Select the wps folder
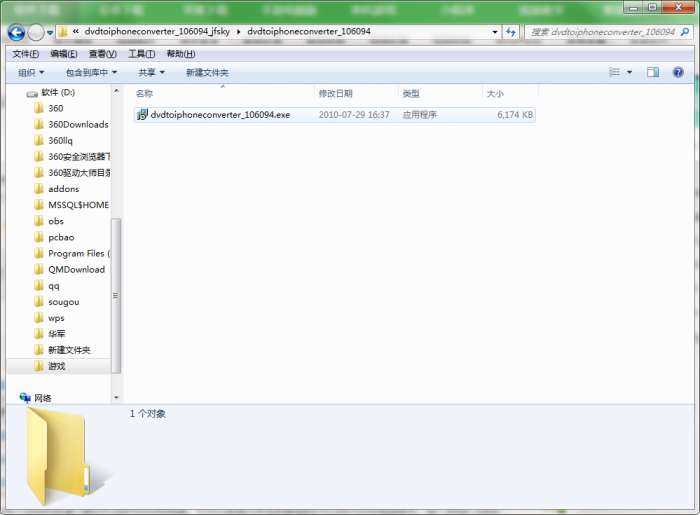The width and height of the screenshot is (700, 515). pyautogui.click(x=56, y=318)
